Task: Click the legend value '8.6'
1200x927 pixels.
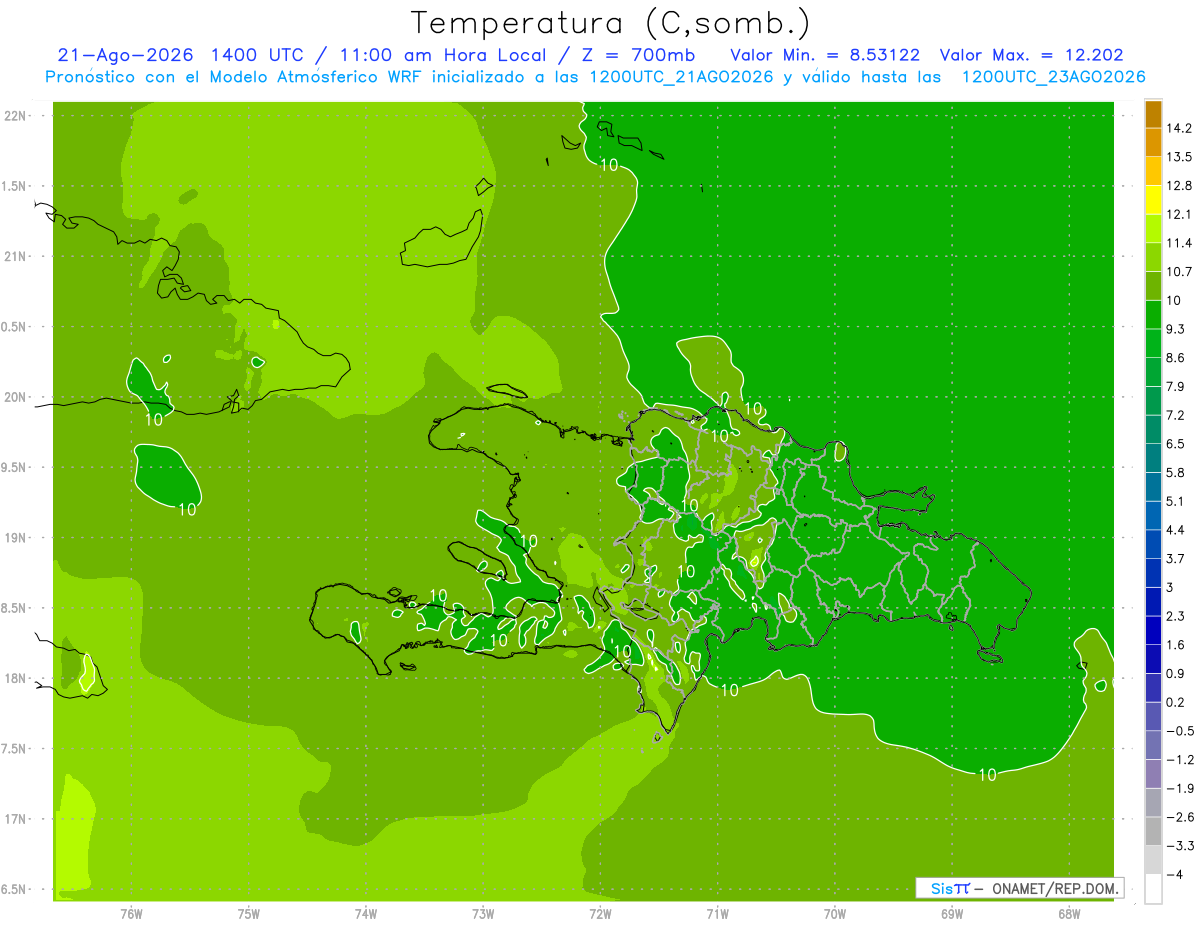Action: (1175, 358)
